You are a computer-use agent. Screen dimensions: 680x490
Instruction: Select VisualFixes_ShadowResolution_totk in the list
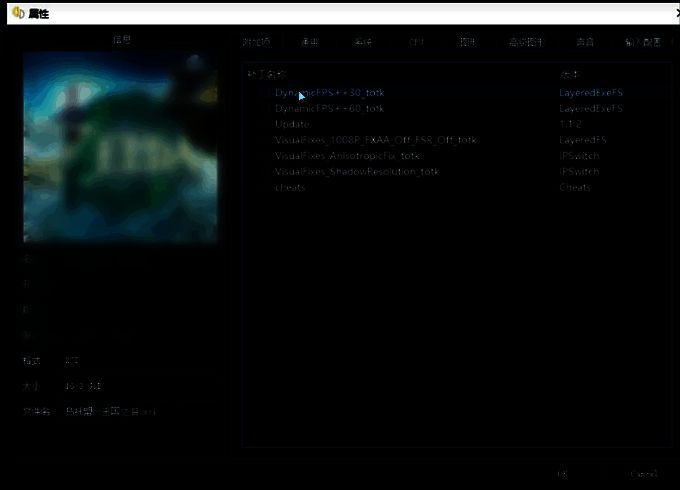(x=357, y=172)
